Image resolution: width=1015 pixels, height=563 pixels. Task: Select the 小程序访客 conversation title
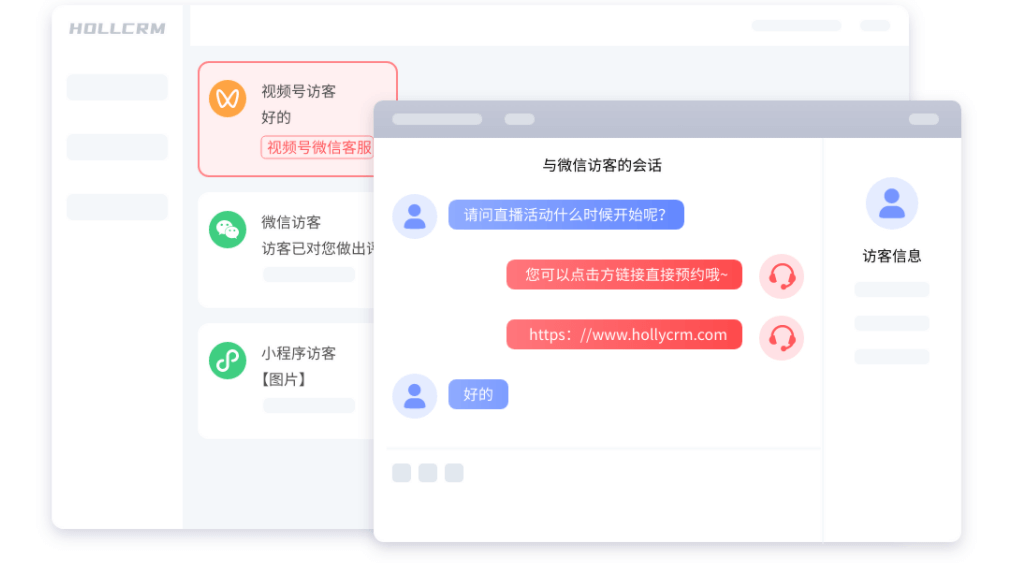[298, 353]
